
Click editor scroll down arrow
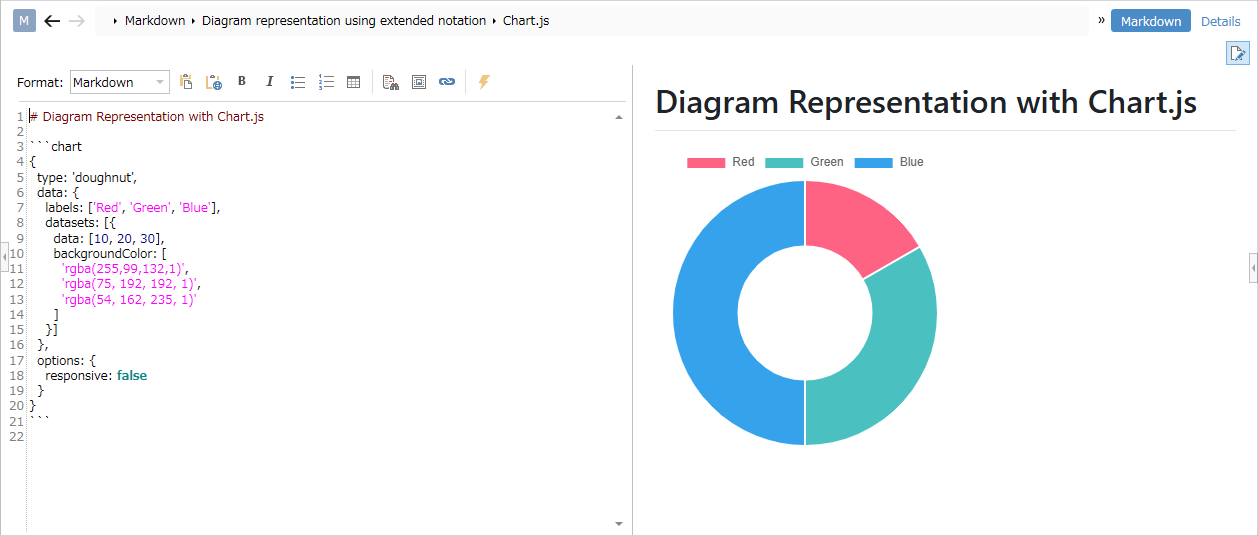click(619, 523)
